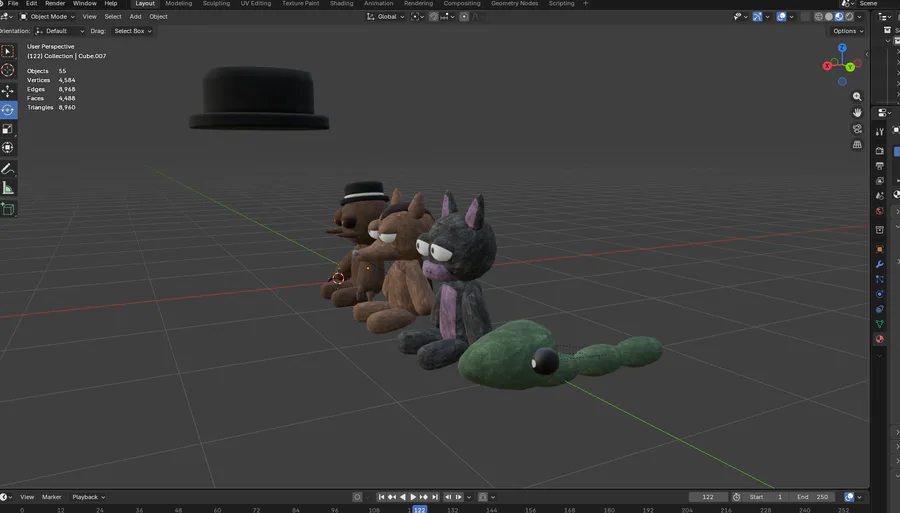This screenshot has height=513, width=900.
Task: Open Orientation Default dropdown
Action: coord(60,31)
